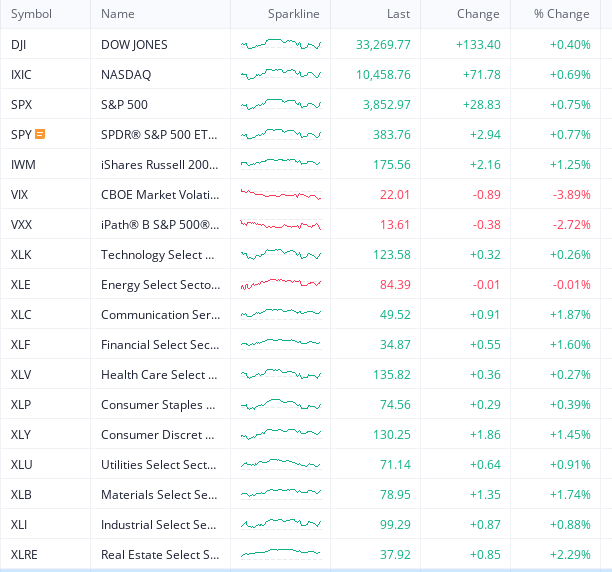Click the Consumer Discret name
Viewport: 612px width, 572px height.
(158, 435)
